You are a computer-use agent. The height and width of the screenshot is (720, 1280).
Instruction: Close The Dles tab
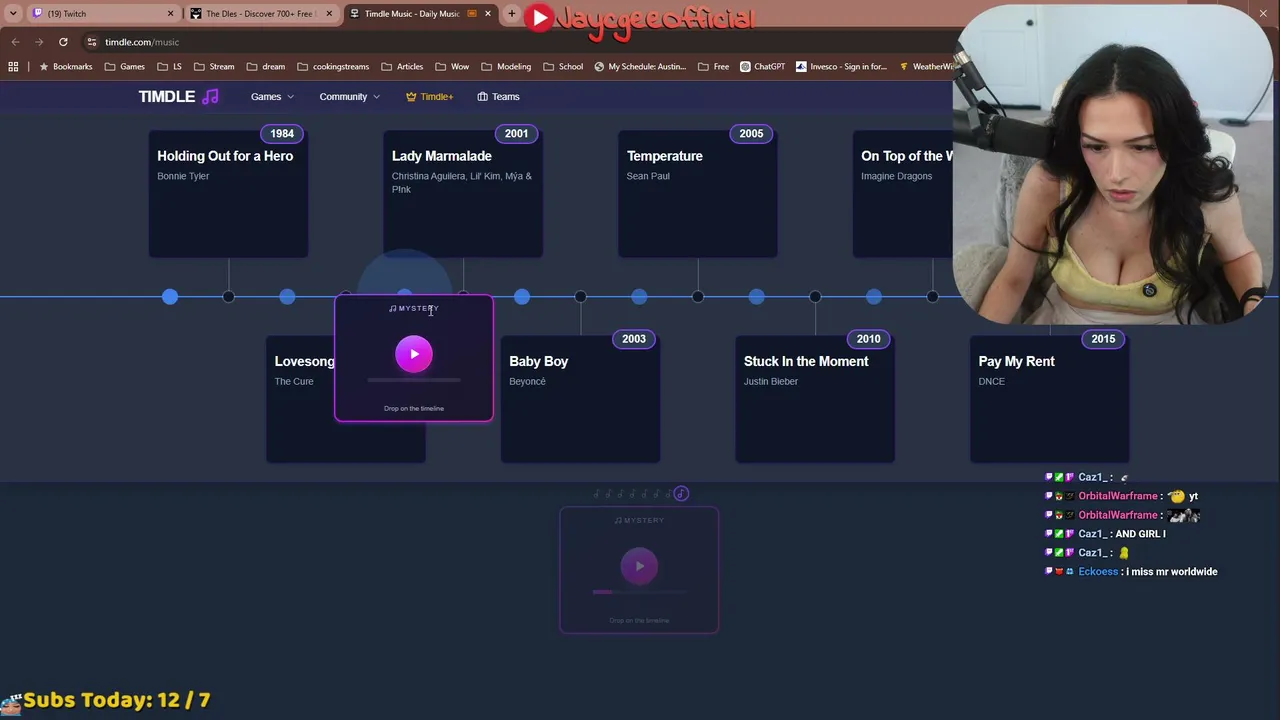pos(329,14)
